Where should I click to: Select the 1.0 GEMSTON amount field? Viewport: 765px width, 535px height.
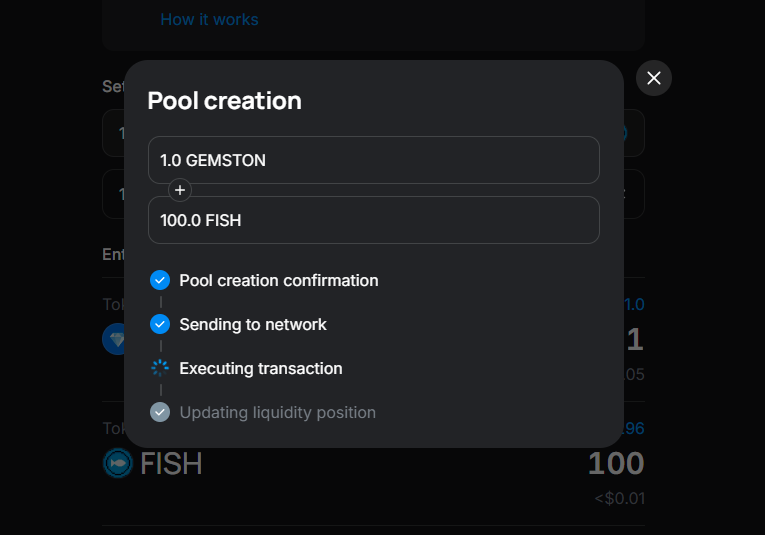(x=373, y=160)
